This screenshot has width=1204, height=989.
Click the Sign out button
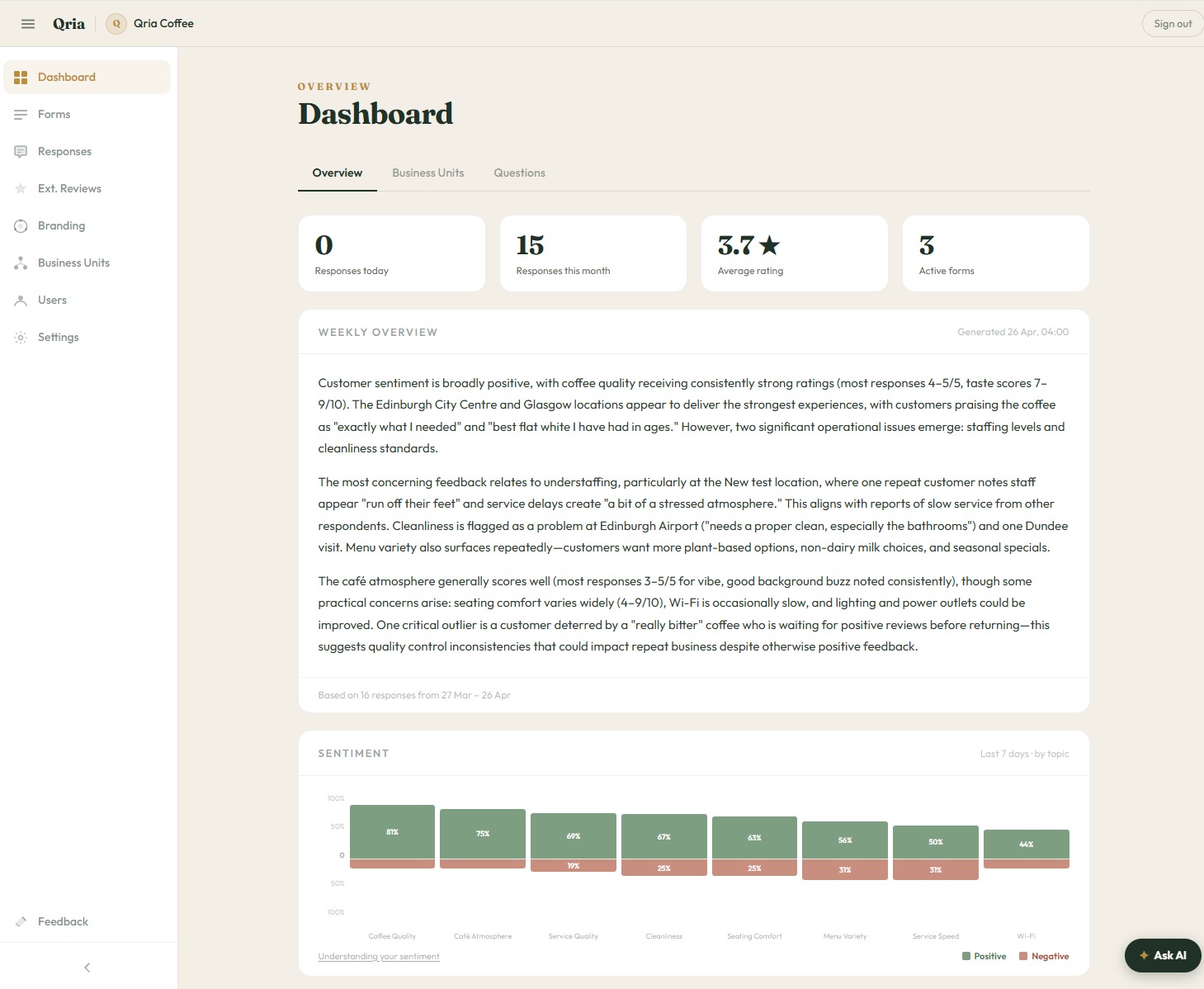[x=1173, y=24]
